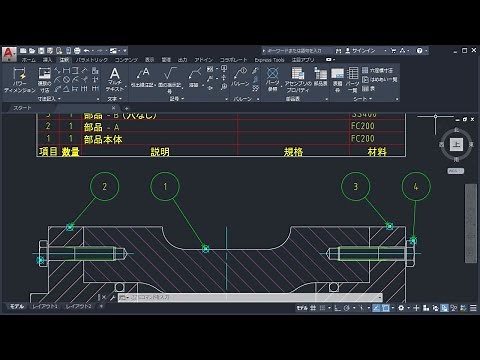Click the Plot printer icon in quick access toolbar
The height and width of the screenshot is (360, 480).
click(77, 51)
